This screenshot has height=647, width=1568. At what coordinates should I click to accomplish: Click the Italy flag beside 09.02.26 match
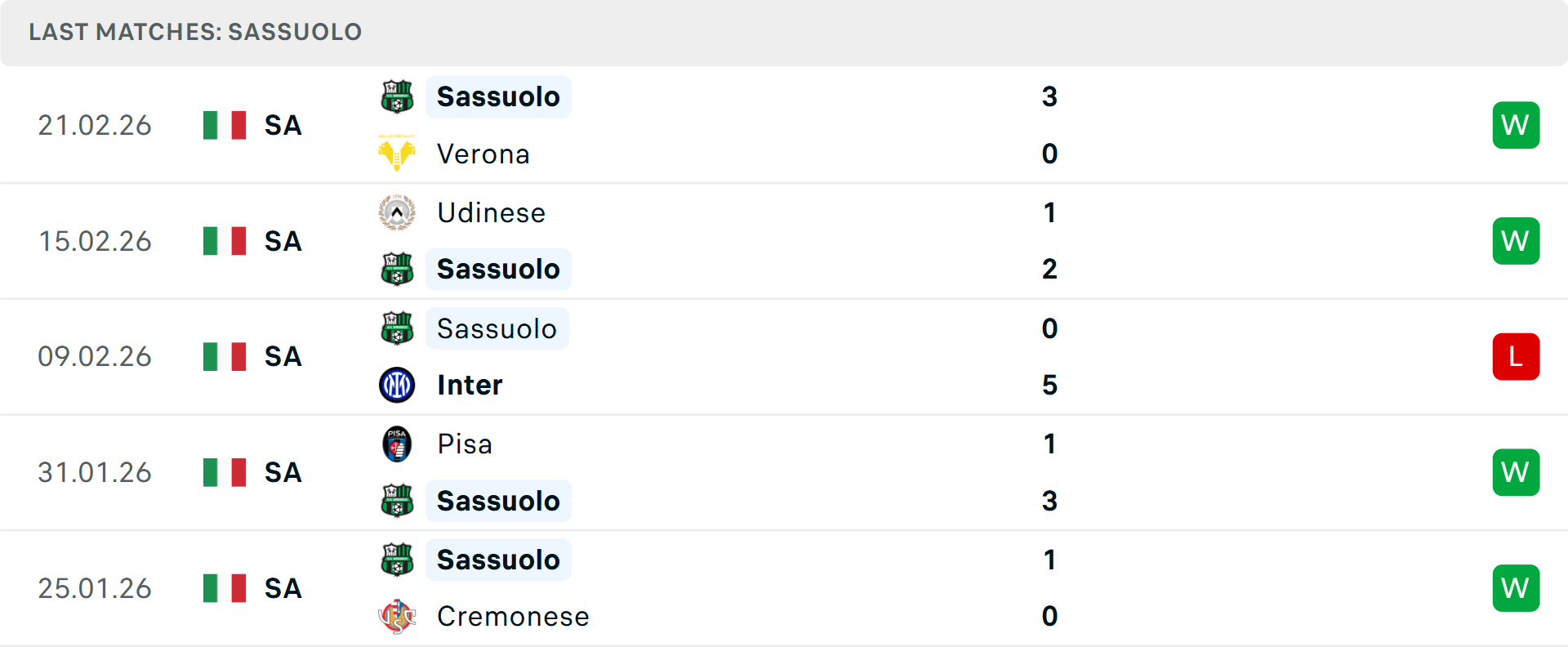click(224, 356)
